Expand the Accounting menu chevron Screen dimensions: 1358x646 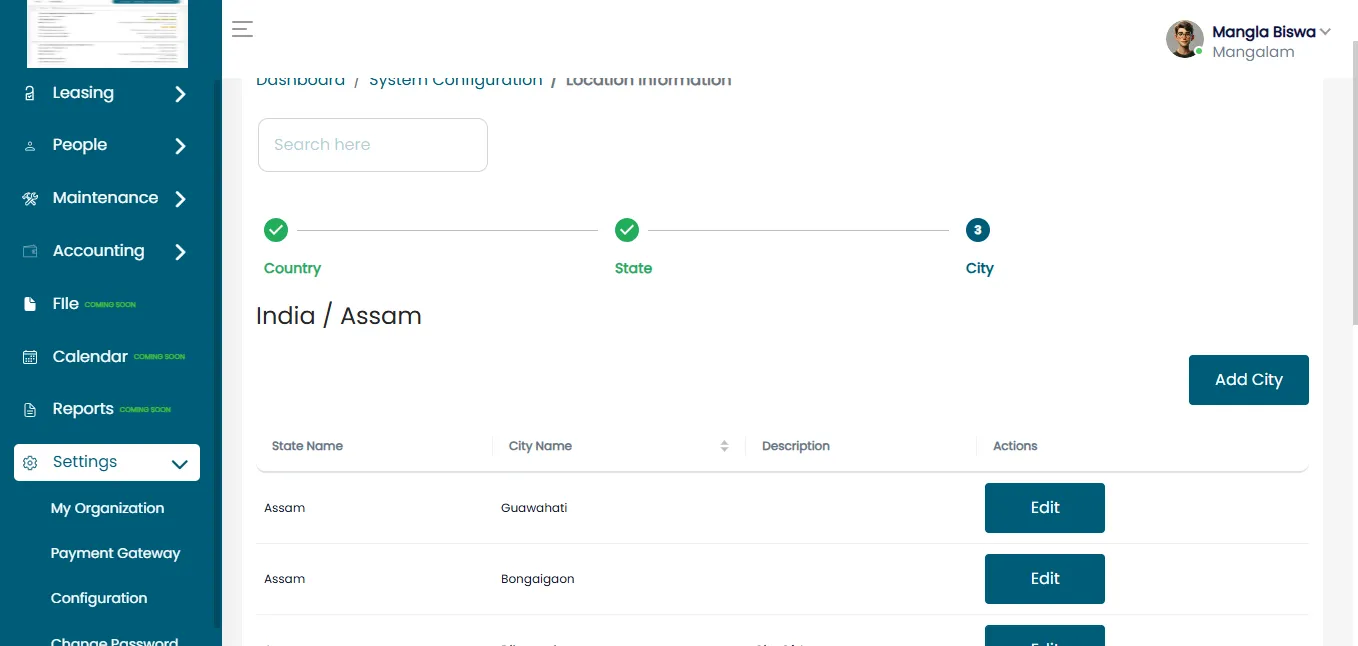180,252
